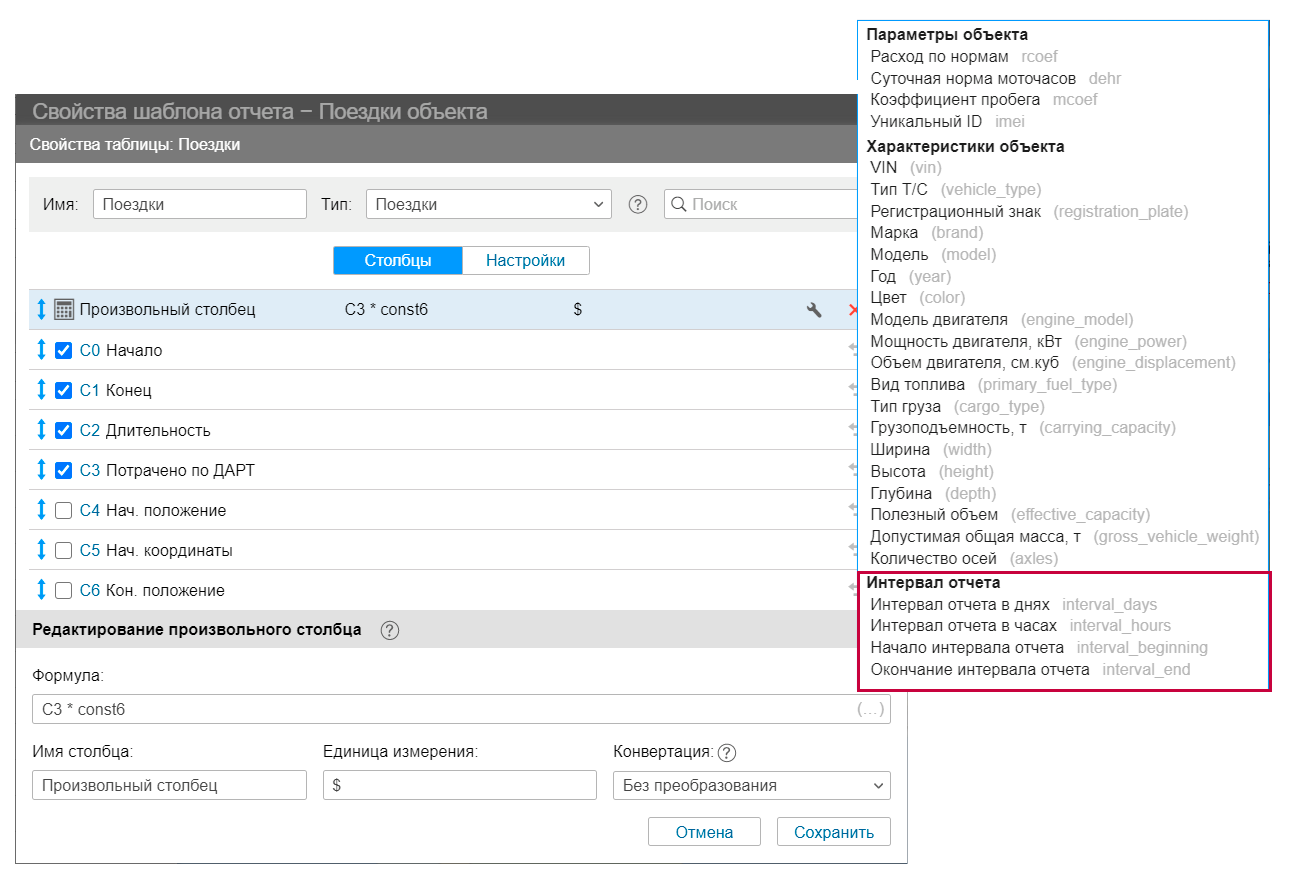Click the help icon next to Тип dropdown
Screen dimensions: 1289x879
coord(638,204)
